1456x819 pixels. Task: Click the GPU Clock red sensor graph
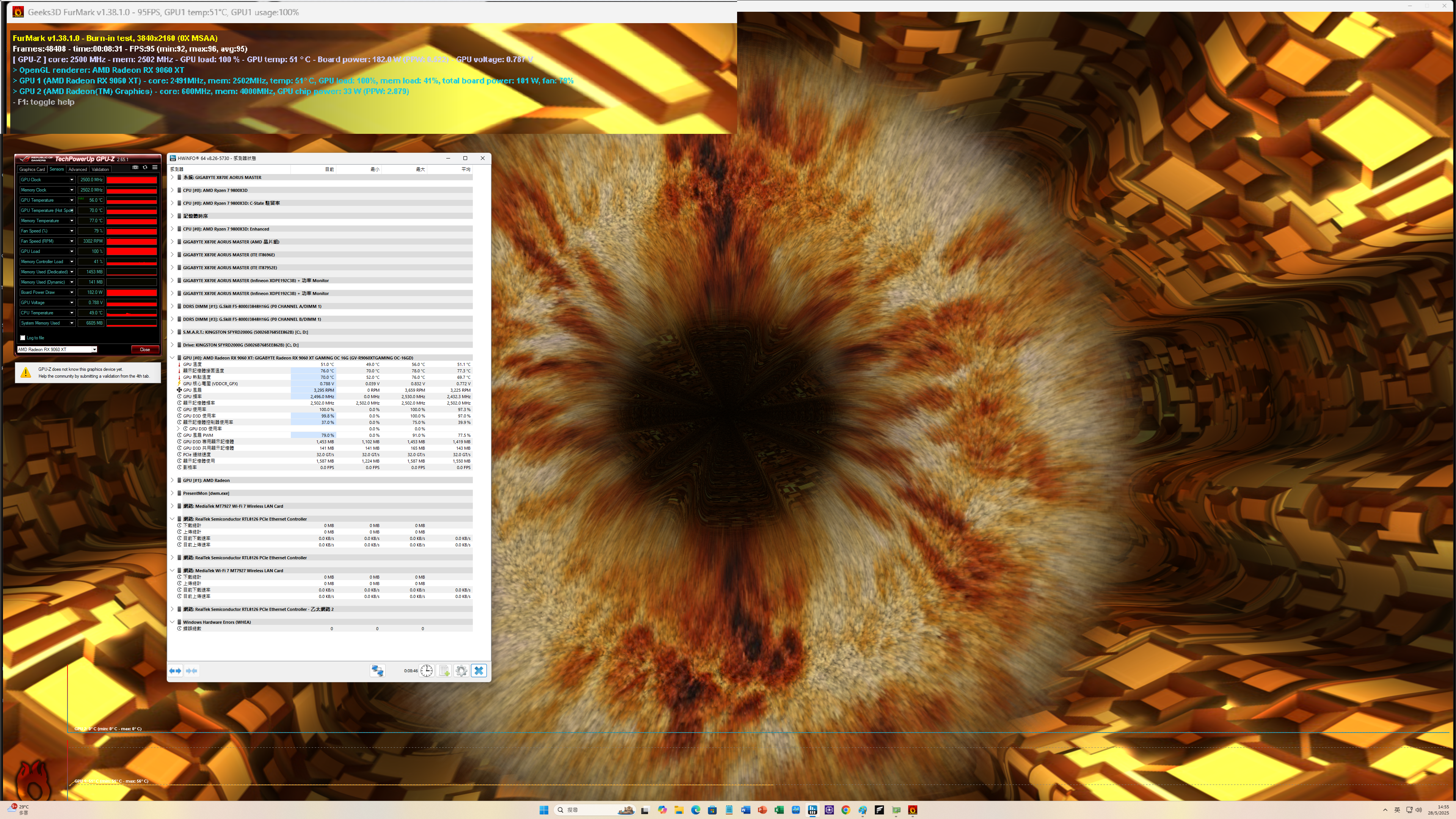pos(132,180)
